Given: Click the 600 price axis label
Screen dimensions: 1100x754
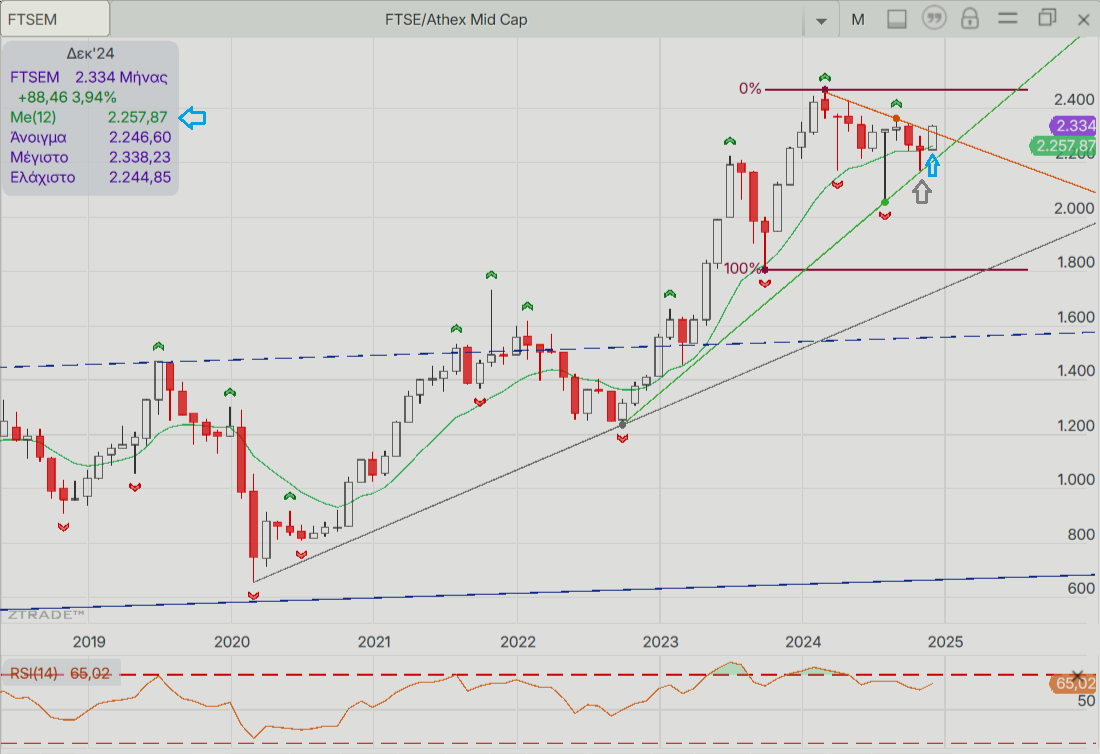Looking at the screenshot, I should [x=1081, y=588].
